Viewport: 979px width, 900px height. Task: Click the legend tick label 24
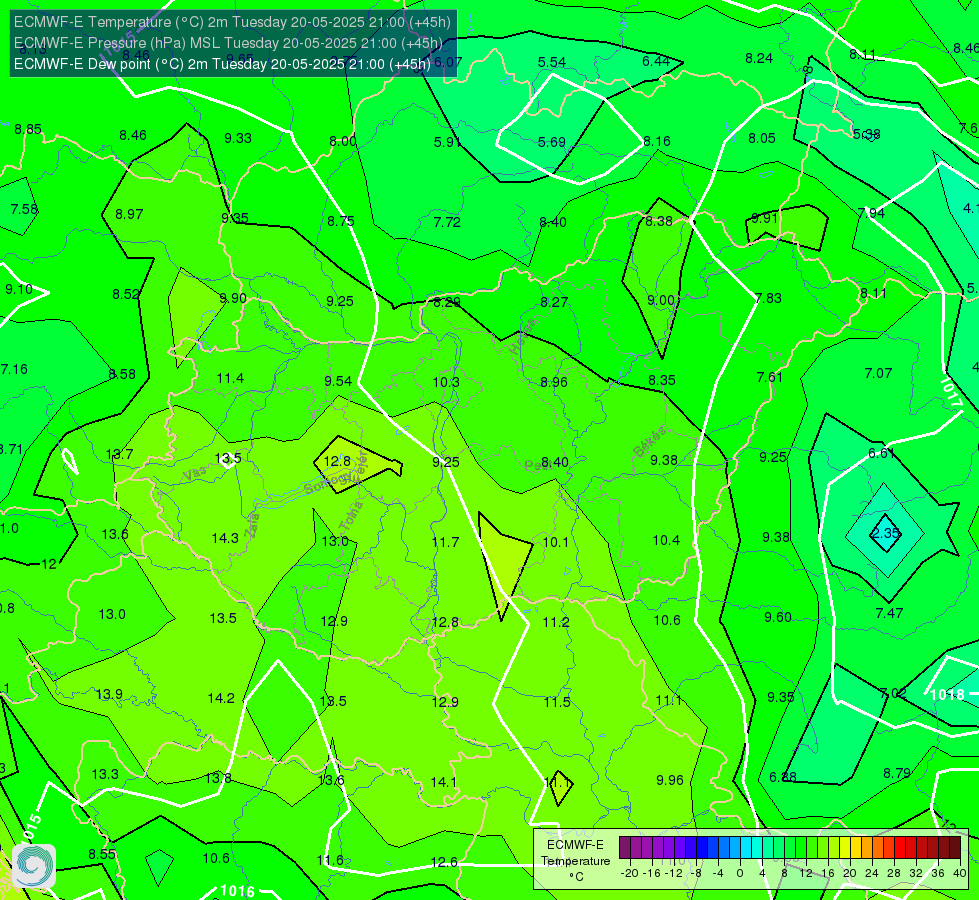click(872, 873)
